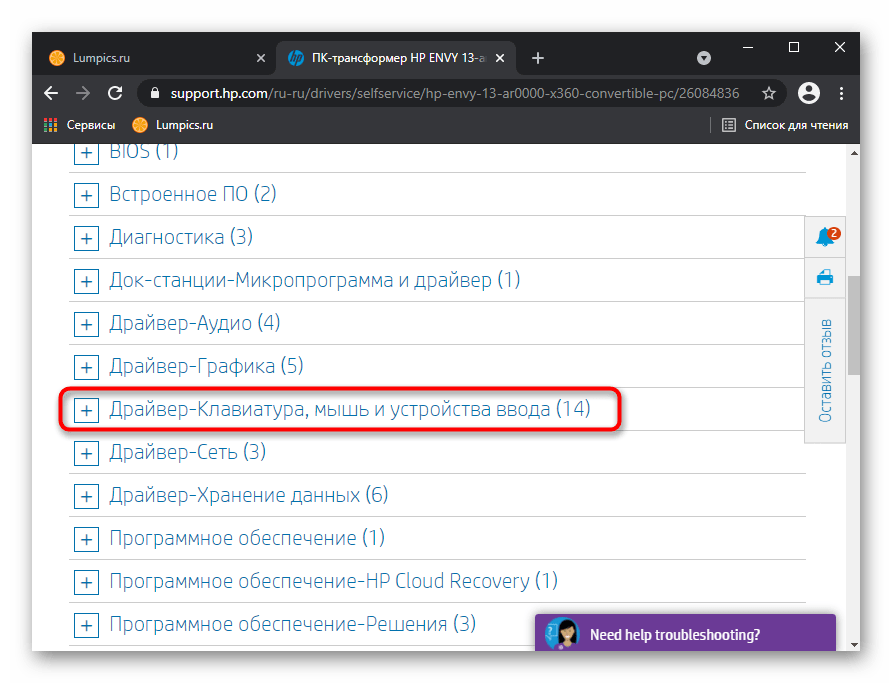Expand Встроенное ПО (2) with plus icon
Viewport: 892px width, 683px height.
pyautogui.click(x=86, y=196)
